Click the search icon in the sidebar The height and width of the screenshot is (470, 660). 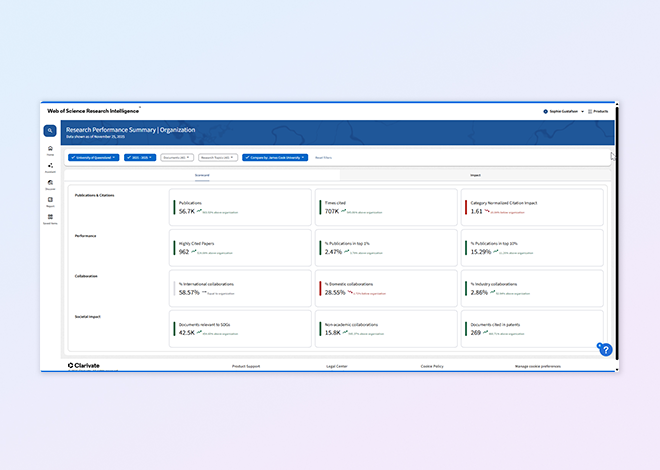click(50, 130)
